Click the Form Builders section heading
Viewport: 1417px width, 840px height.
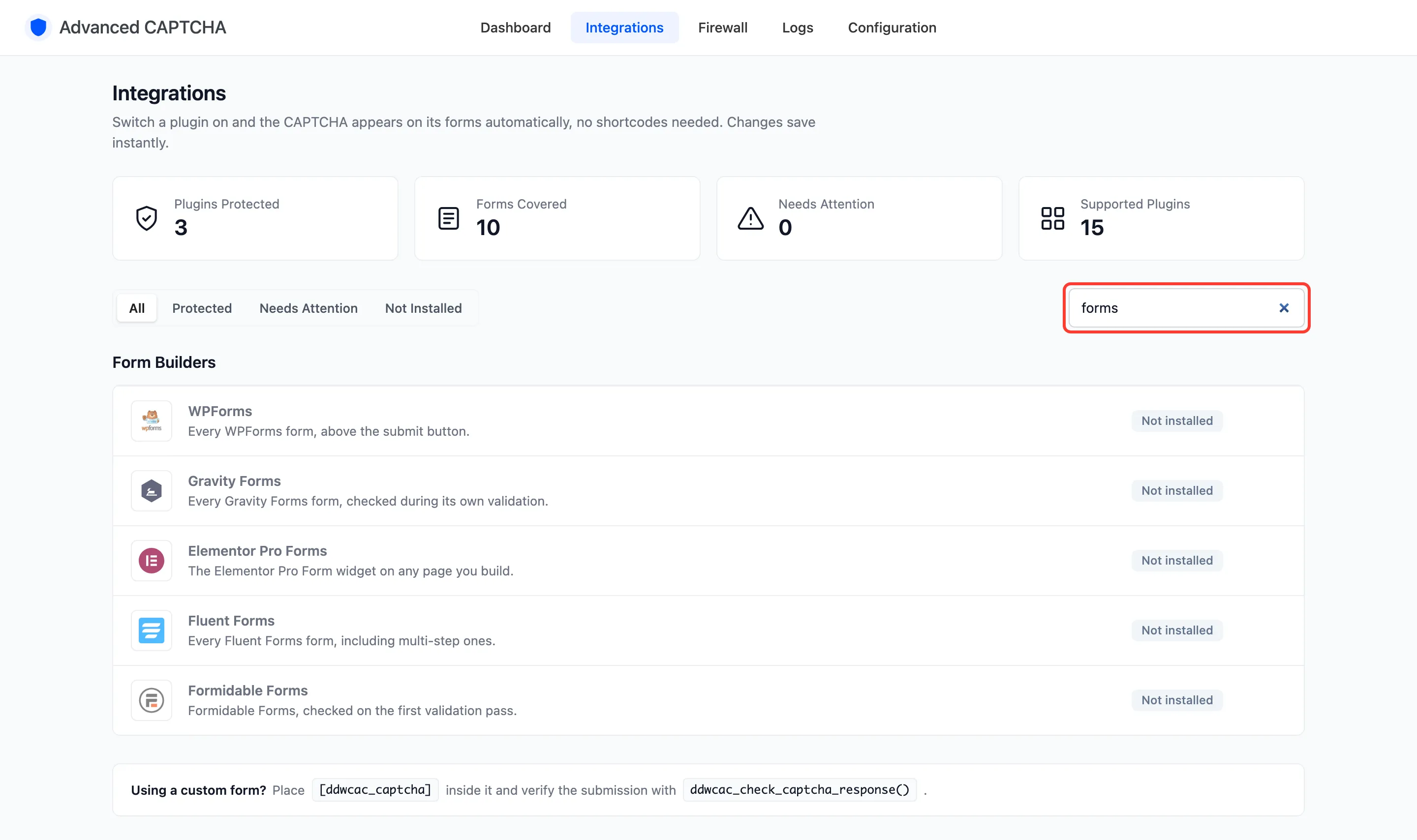[x=164, y=362]
